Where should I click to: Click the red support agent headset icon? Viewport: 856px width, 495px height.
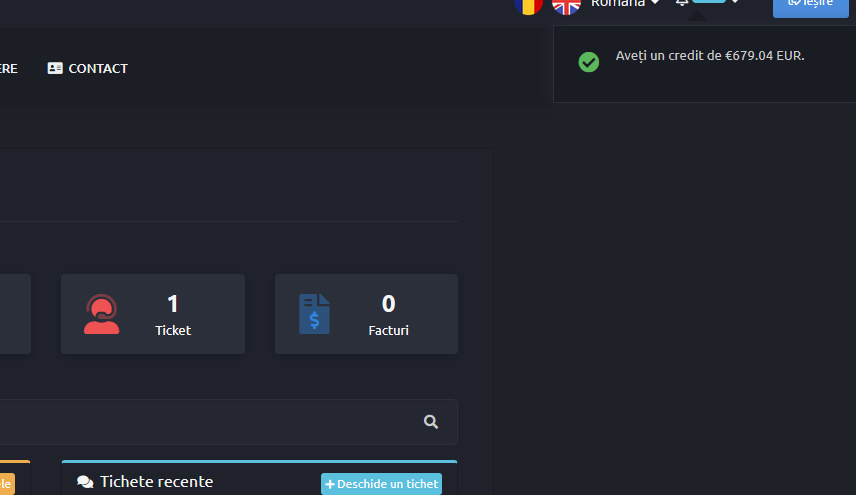click(x=102, y=314)
